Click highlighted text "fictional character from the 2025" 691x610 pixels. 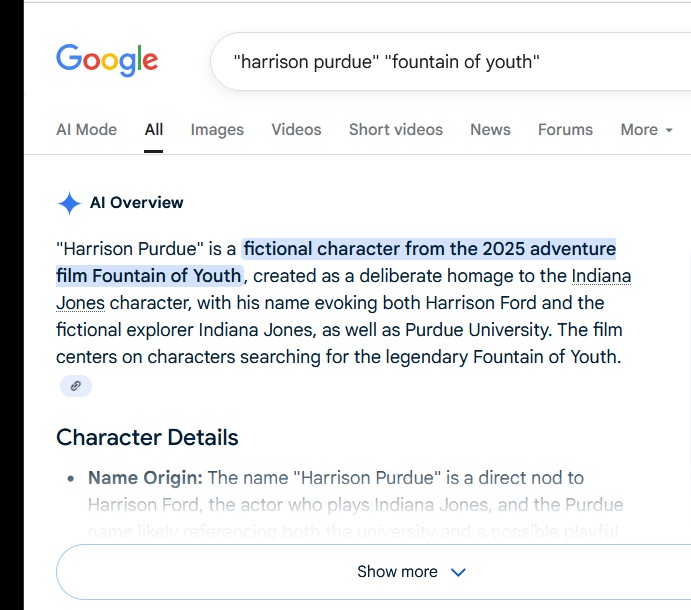point(429,248)
